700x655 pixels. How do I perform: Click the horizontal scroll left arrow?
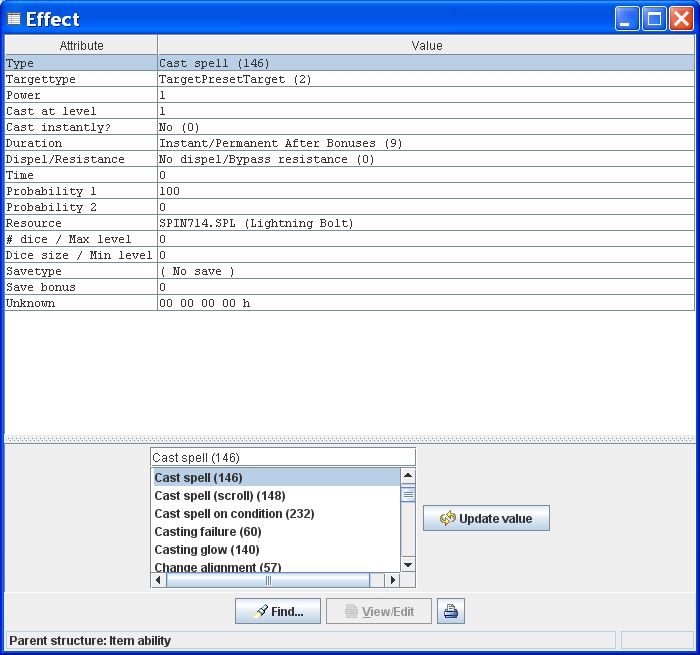[158, 580]
